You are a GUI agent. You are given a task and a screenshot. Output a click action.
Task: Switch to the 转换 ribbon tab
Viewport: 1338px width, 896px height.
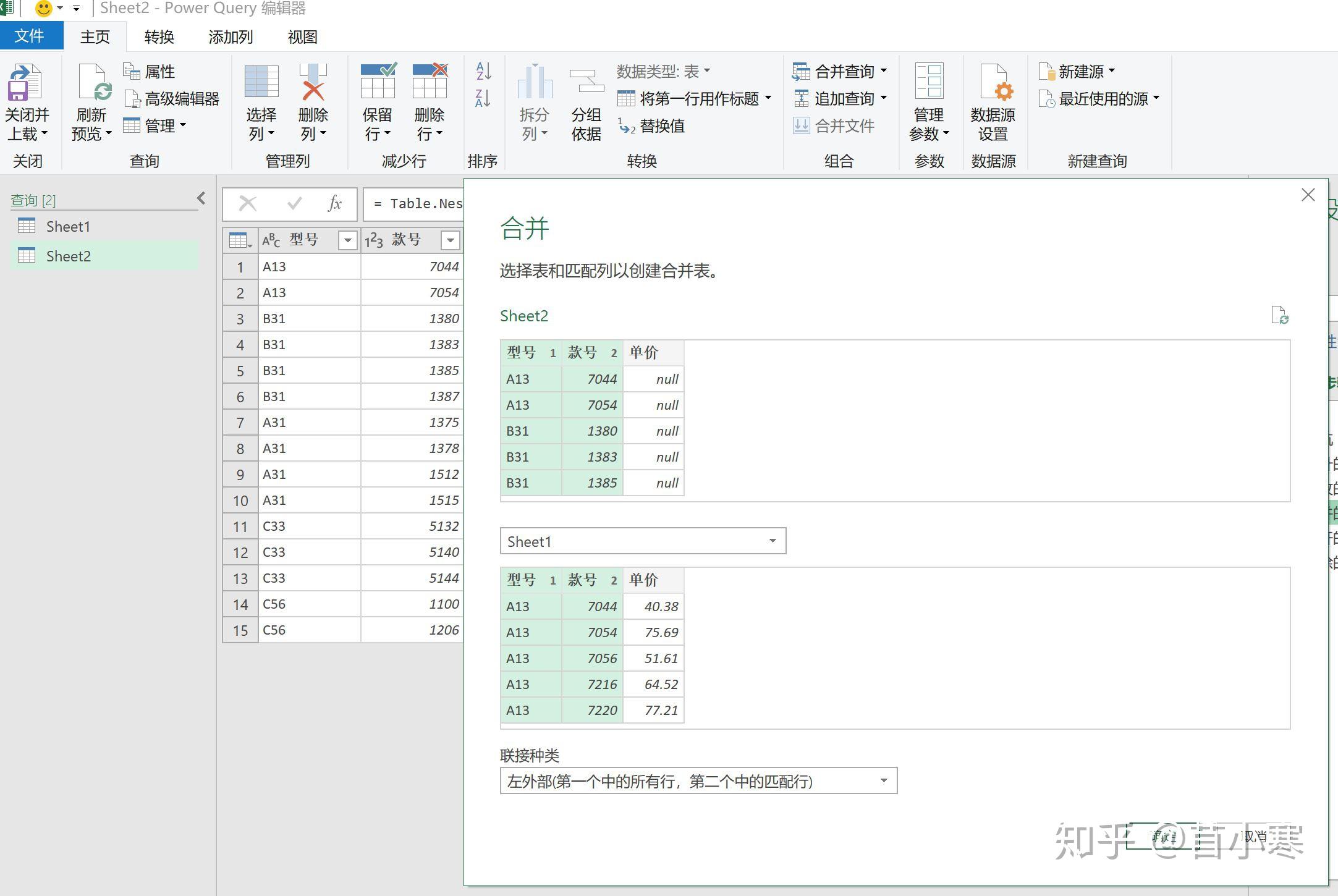[x=159, y=36]
